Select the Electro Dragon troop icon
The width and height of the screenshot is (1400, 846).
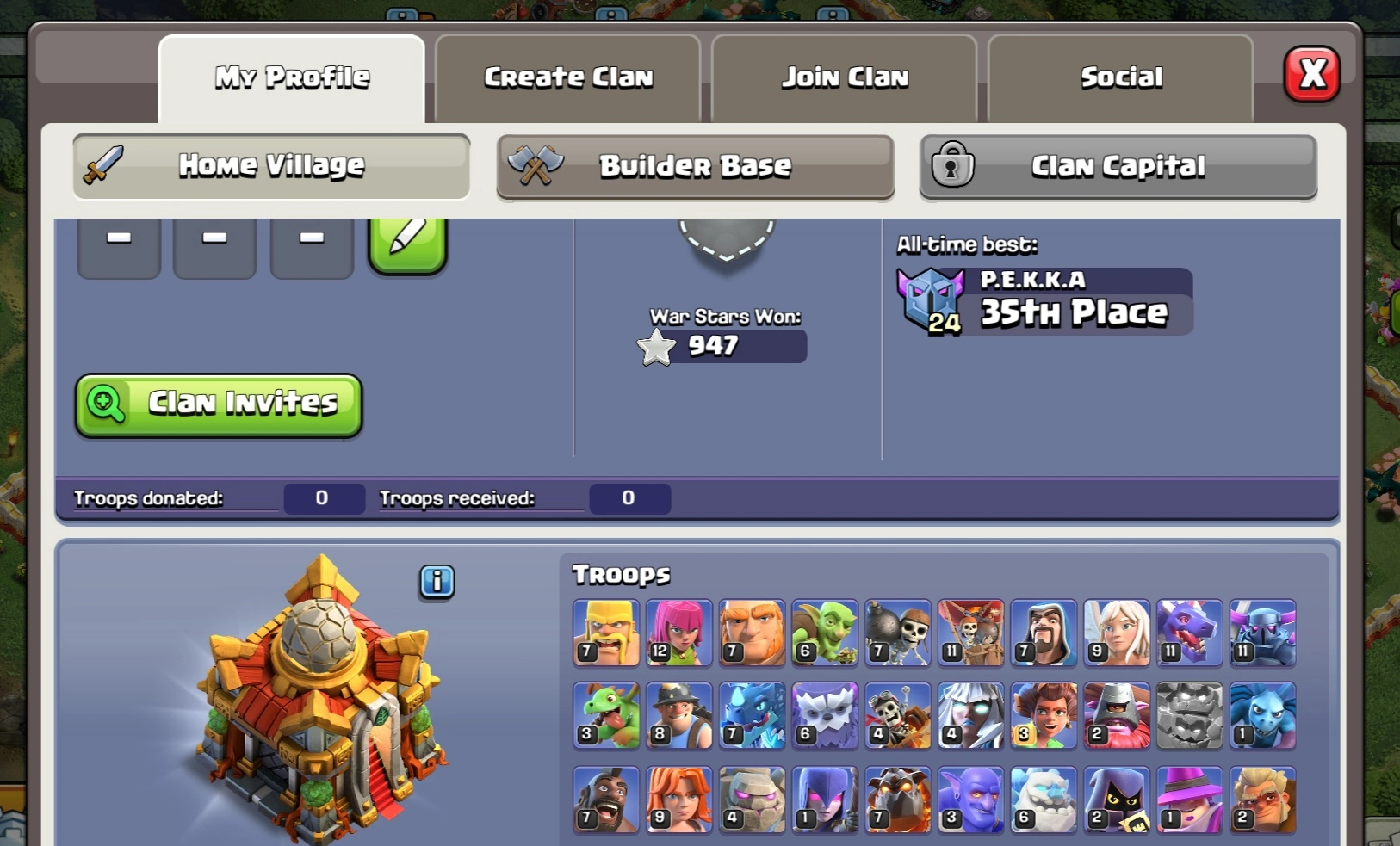coord(753,716)
